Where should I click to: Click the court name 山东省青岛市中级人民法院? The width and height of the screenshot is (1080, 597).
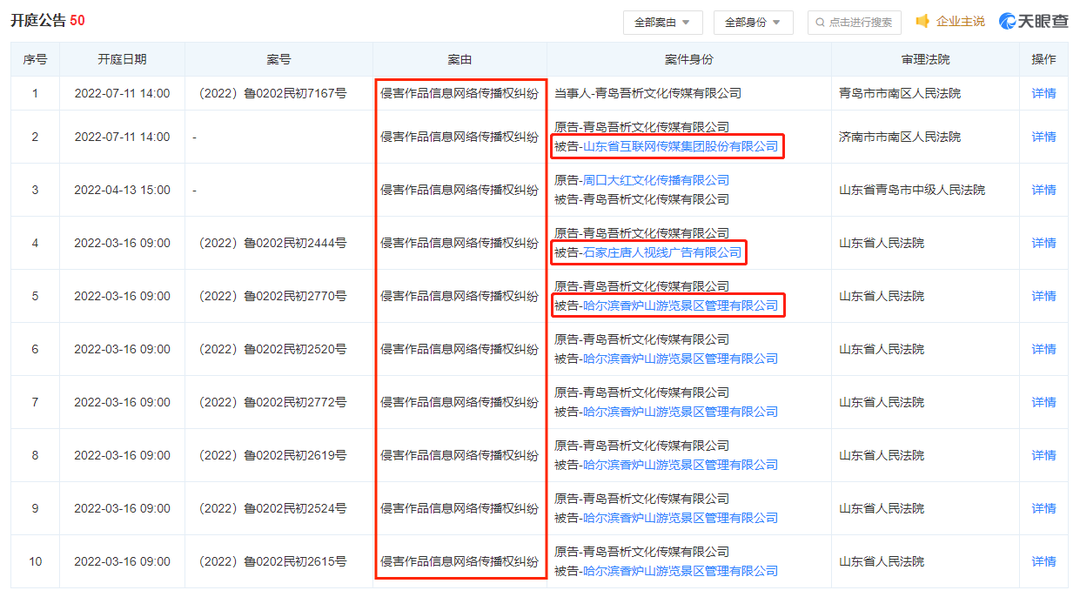[912, 190]
